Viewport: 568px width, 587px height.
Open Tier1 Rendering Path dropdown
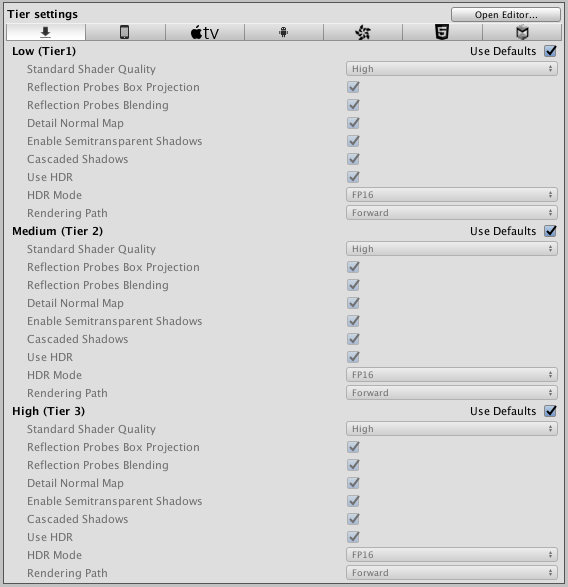tap(452, 213)
